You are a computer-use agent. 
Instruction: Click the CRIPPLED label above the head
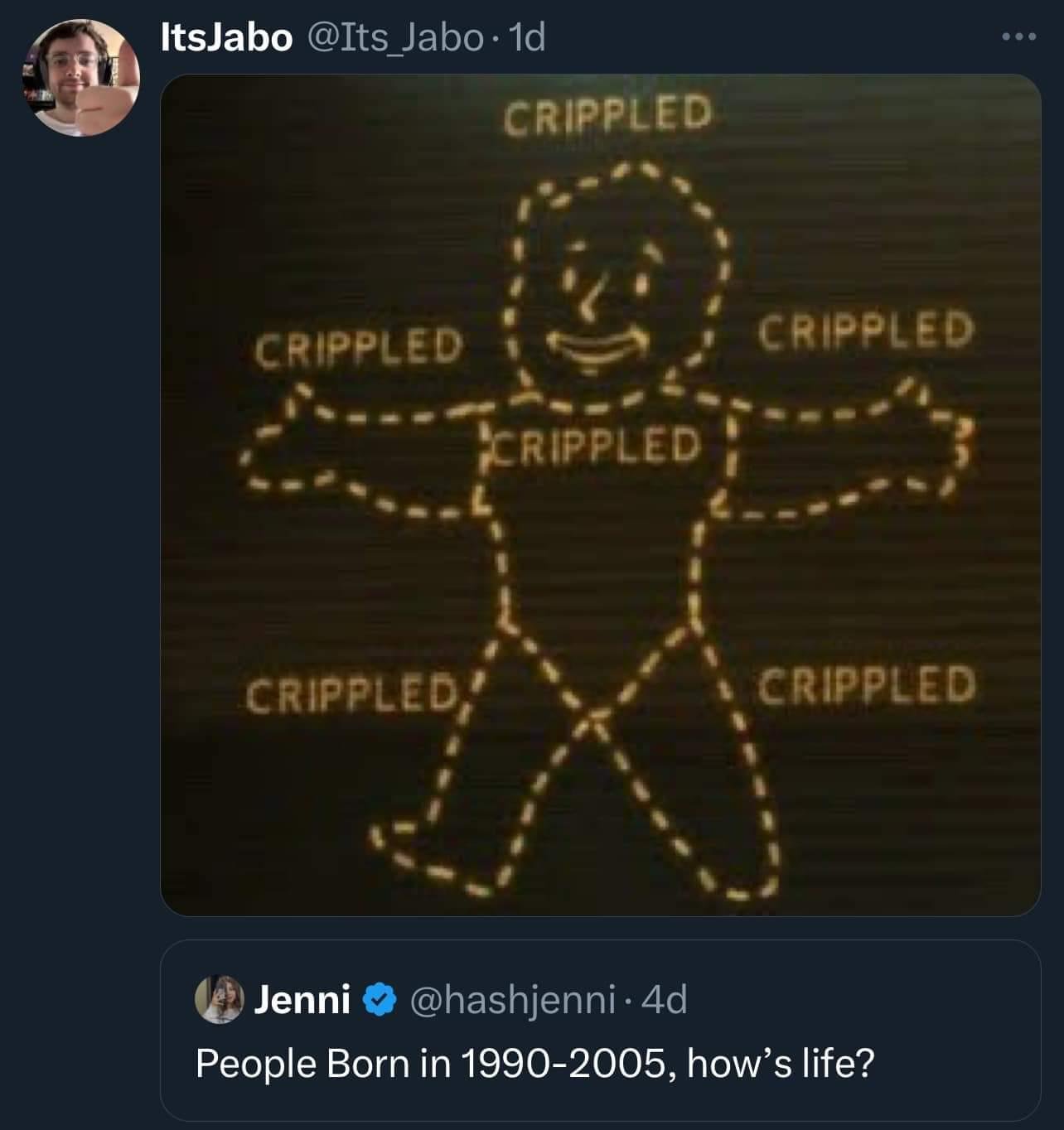pos(607,114)
